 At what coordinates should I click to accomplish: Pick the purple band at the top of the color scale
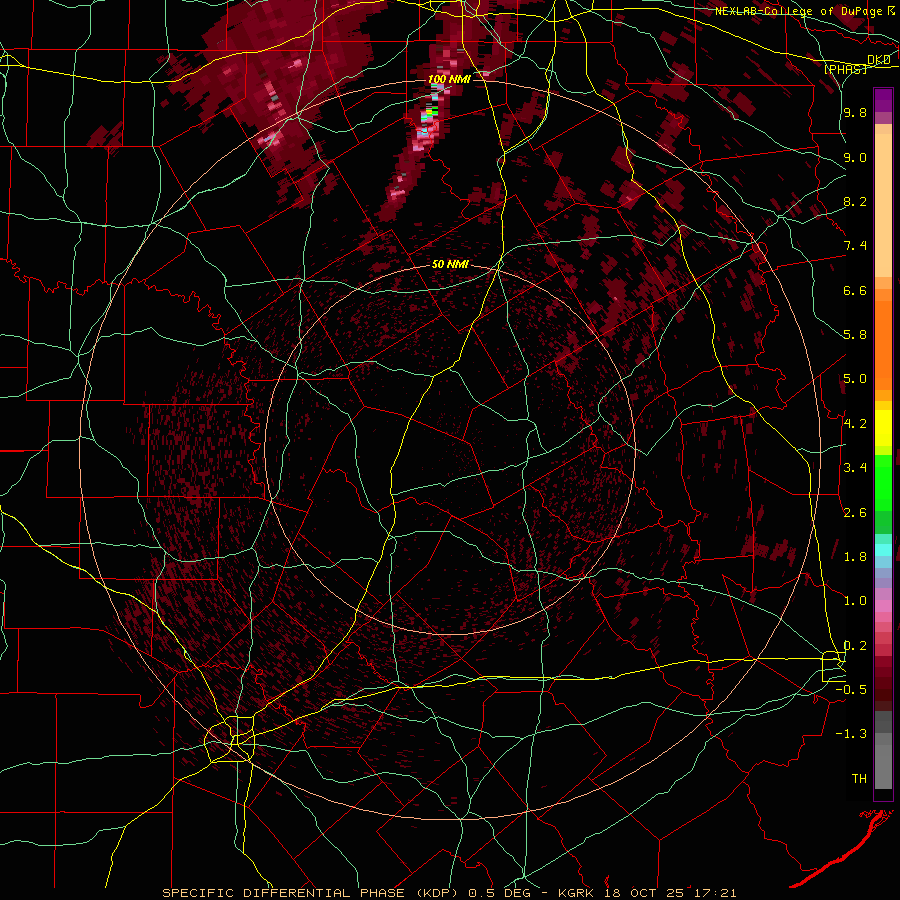pos(883,100)
